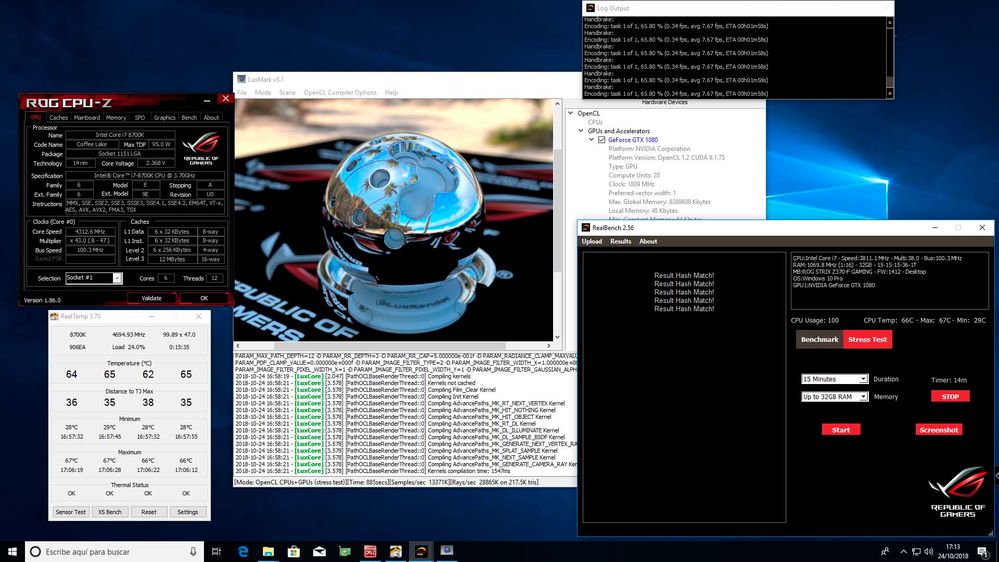Open the People icon in system tray
This screenshot has width=999, height=562.
click(x=885, y=551)
